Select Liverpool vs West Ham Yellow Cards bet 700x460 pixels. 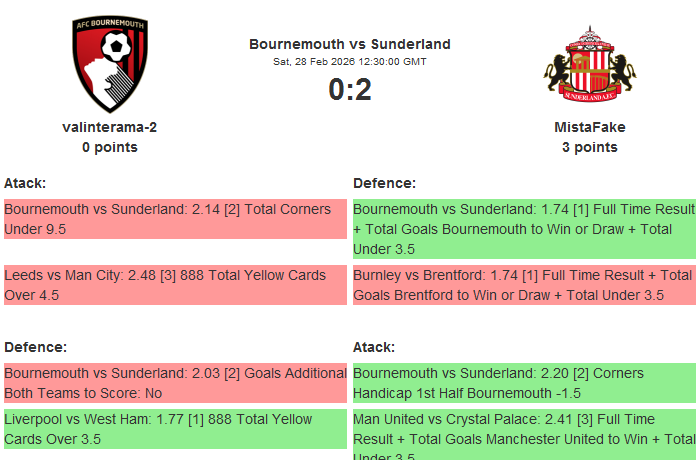click(175, 429)
